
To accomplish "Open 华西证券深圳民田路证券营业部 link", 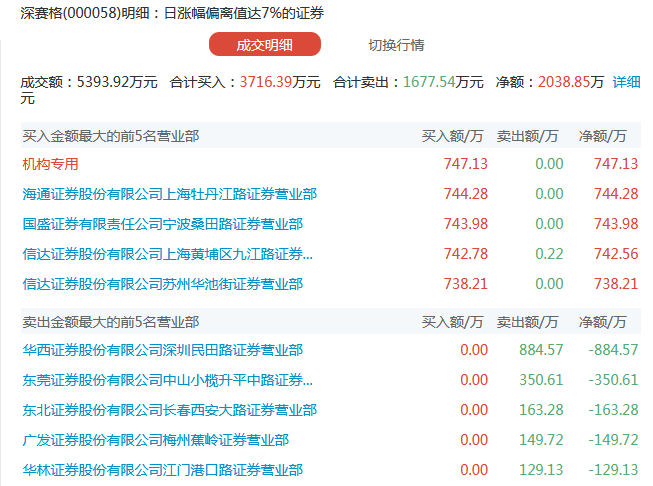I will pyautogui.click(x=162, y=350).
